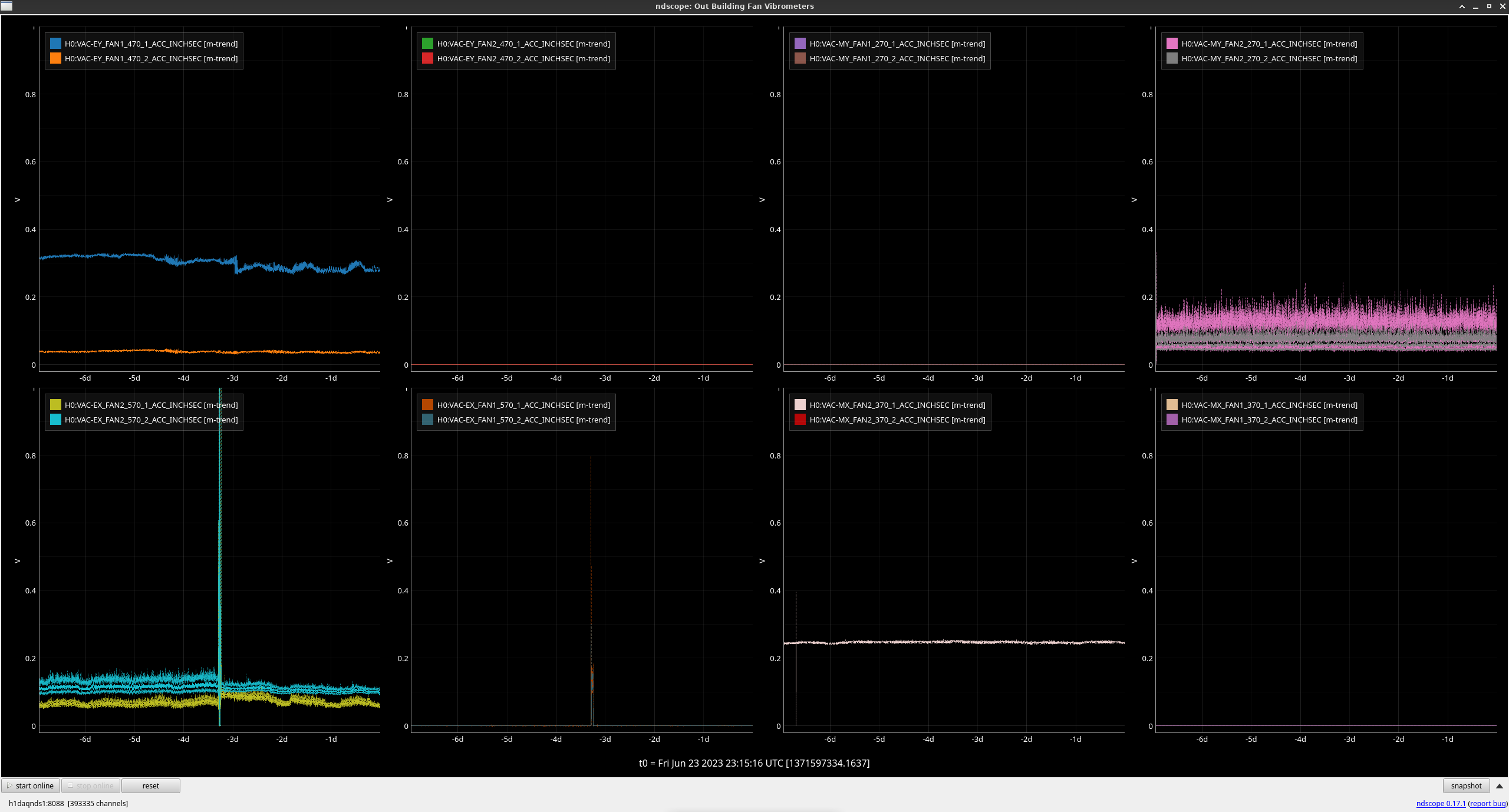Screen dimensions: 1509x812
Task: Expand the panel with the up-triangle next to snapshot
Action: [x=1499, y=786]
